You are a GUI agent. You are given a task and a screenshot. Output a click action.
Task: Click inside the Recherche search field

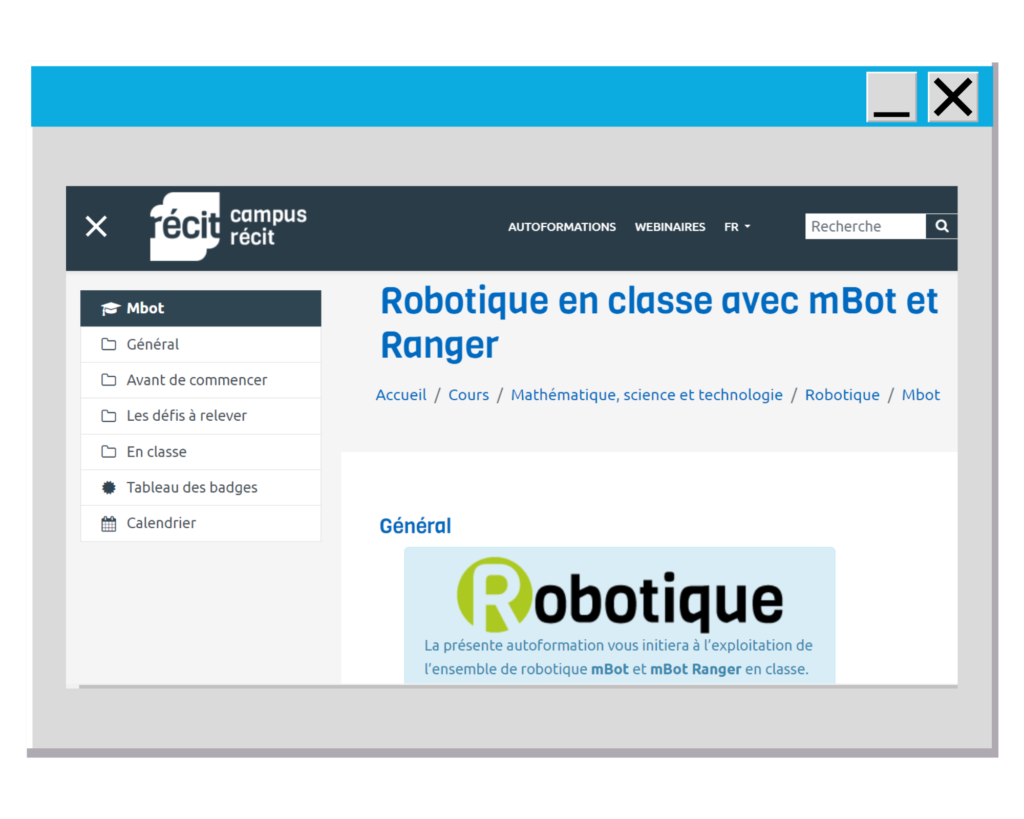click(x=864, y=227)
